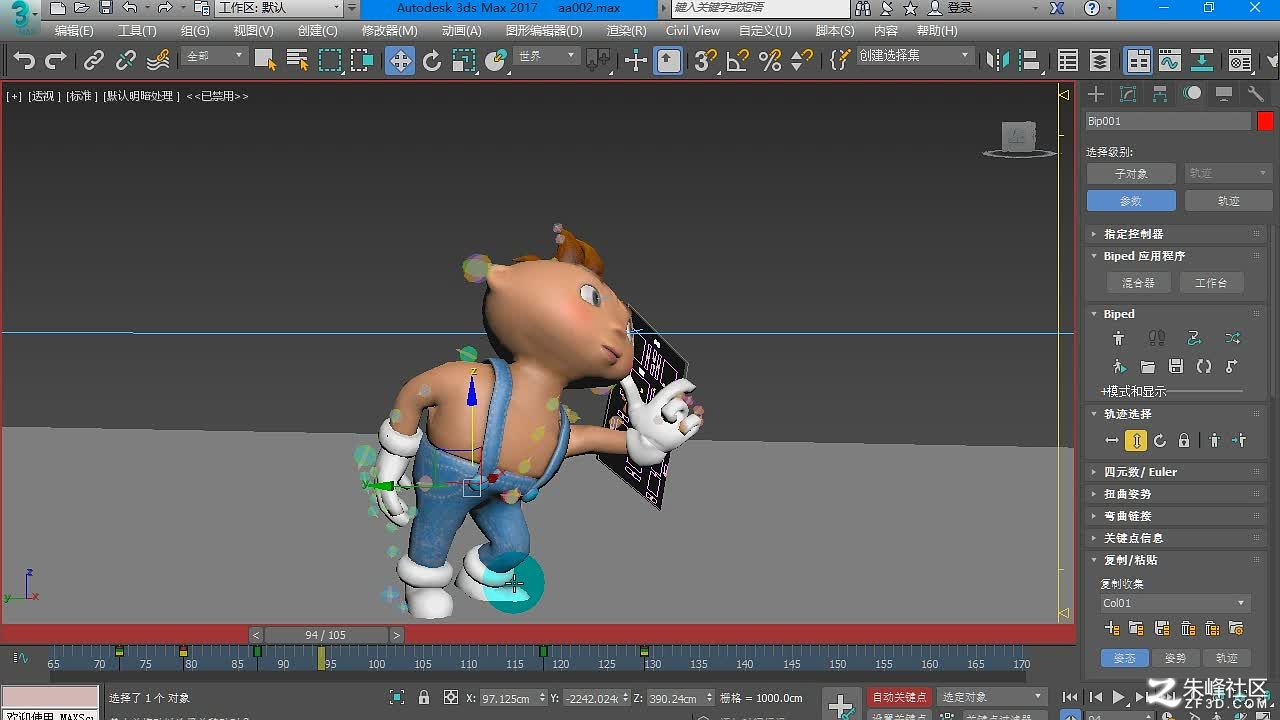Click the Biped Save File disk icon
1280x720 pixels.
click(x=1176, y=367)
